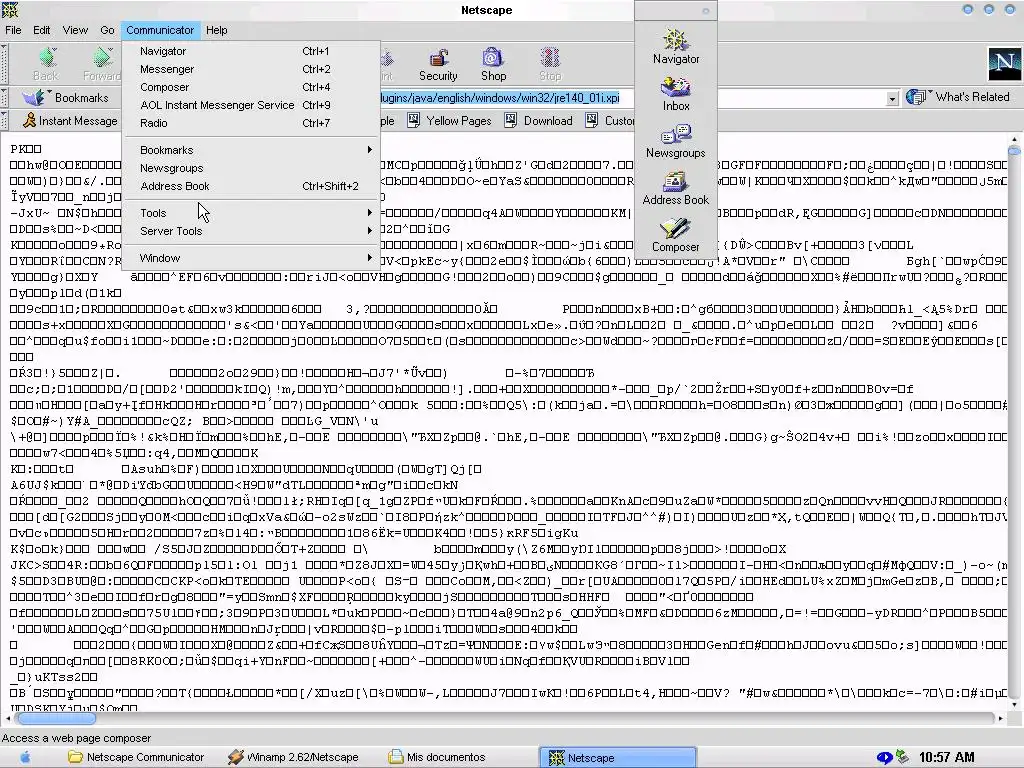The height and width of the screenshot is (768, 1024).
Task: Expand the Tools submenu
Action: [251, 213]
